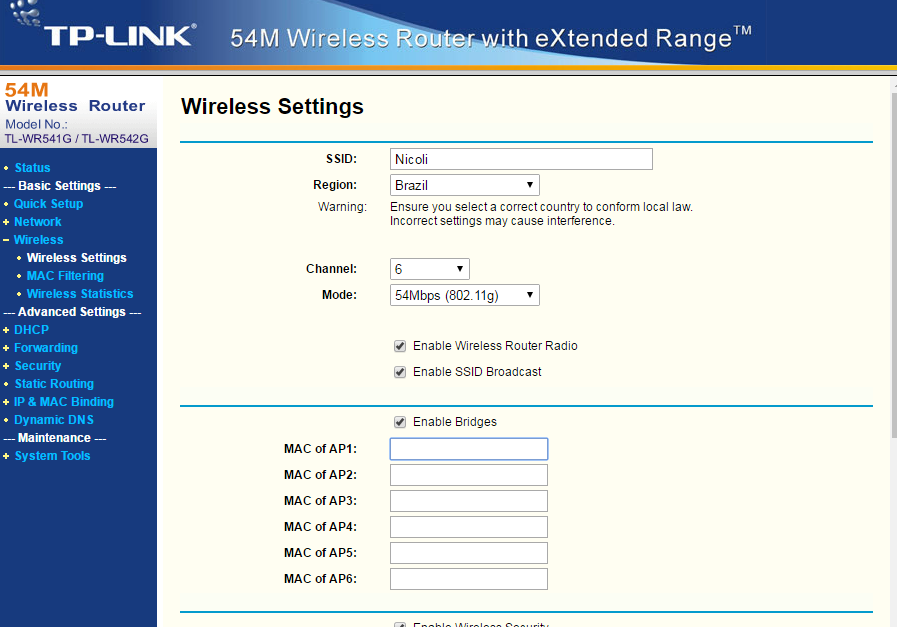Click the Model No. TL-WR541G / TL-WR542G text

pos(77,132)
